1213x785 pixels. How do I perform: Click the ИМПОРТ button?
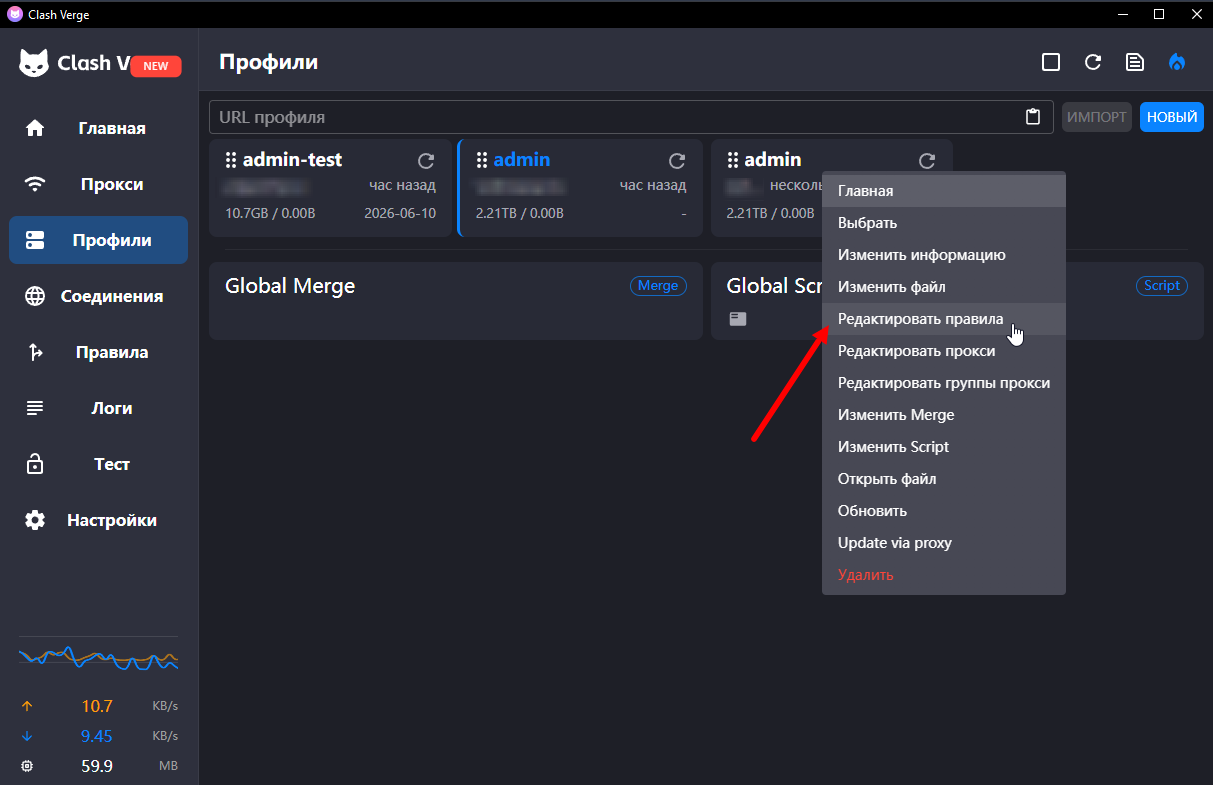1097,117
